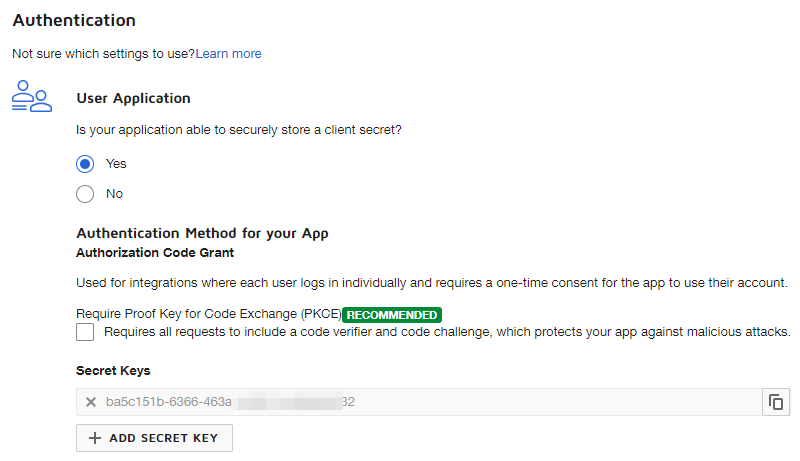Click the code verifier description text
Viewport: 800px width, 461px height.
(x=447, y=332)
